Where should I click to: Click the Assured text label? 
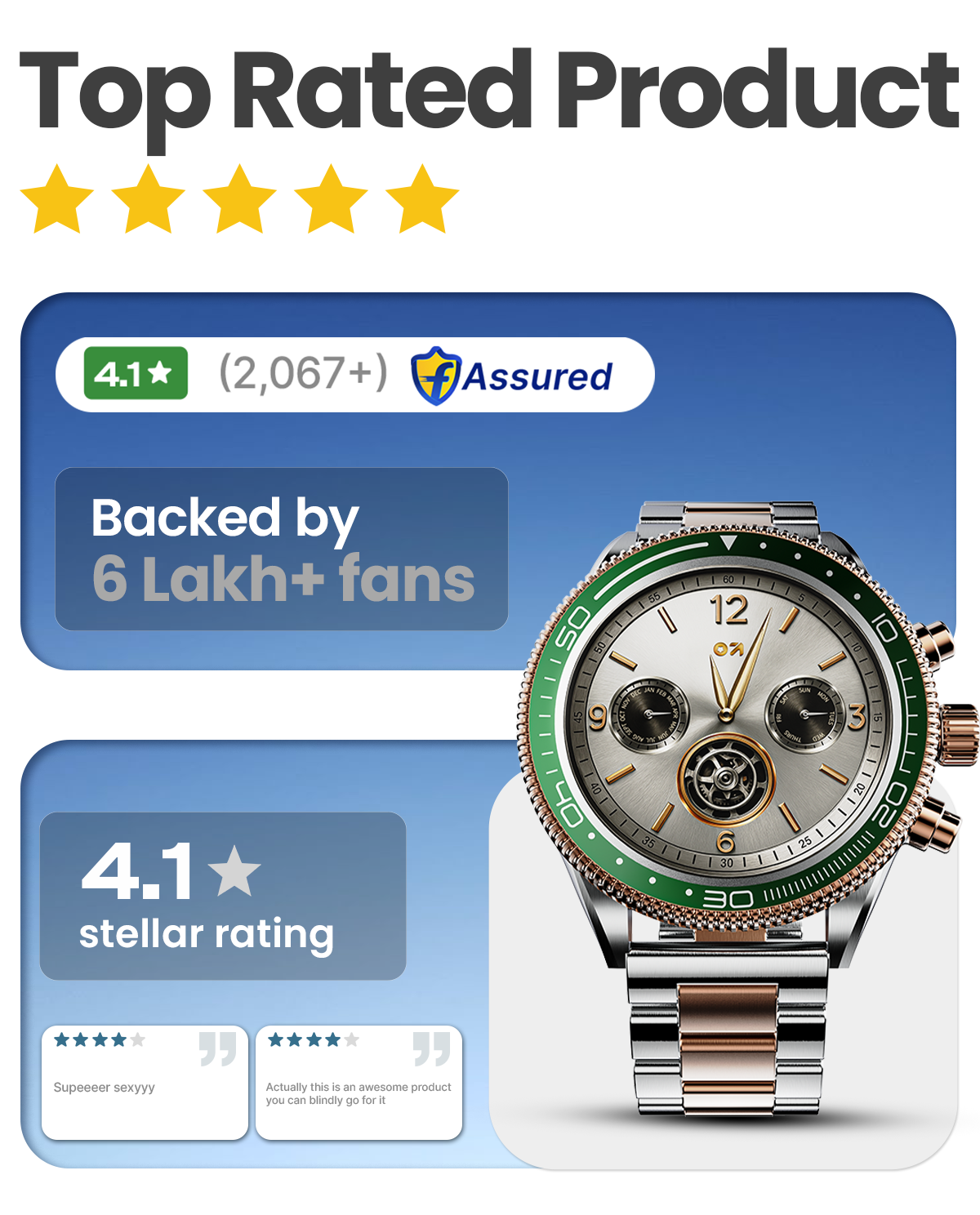tap(537, 376)
